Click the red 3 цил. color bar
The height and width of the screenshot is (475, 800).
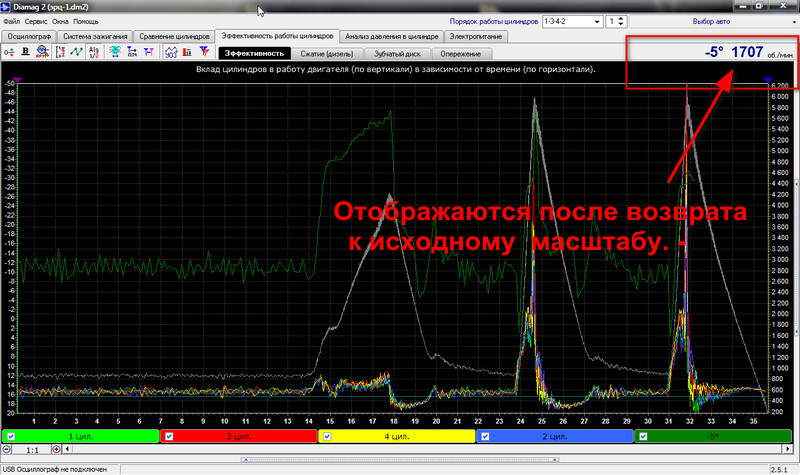(239, 436)
